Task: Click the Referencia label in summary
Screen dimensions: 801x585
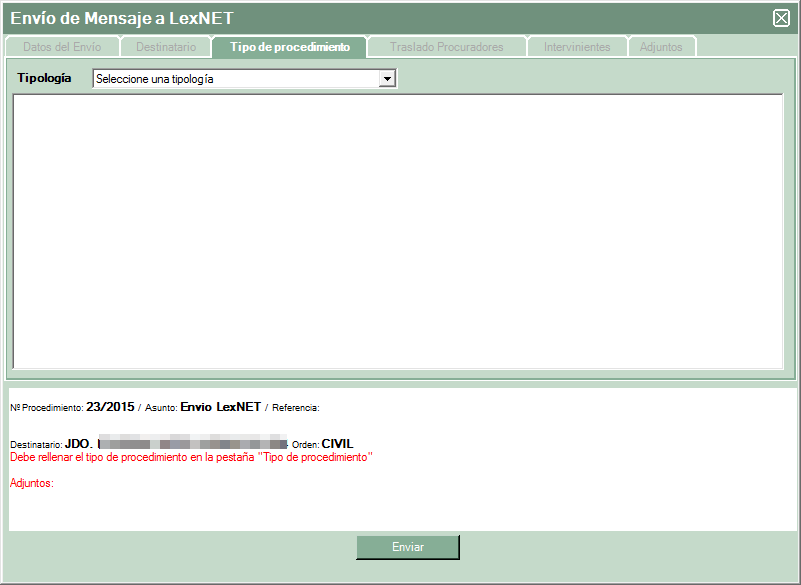Action: pos(295,408)
